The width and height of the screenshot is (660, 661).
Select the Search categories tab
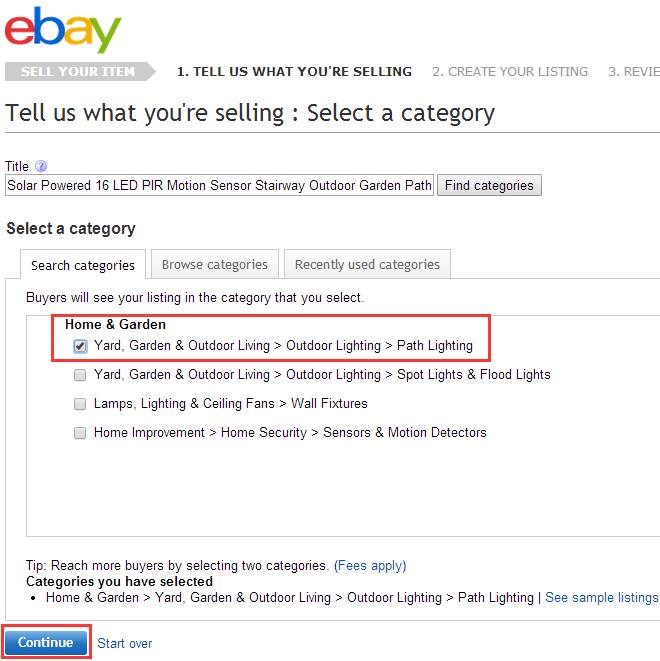[x=83, y=265]
